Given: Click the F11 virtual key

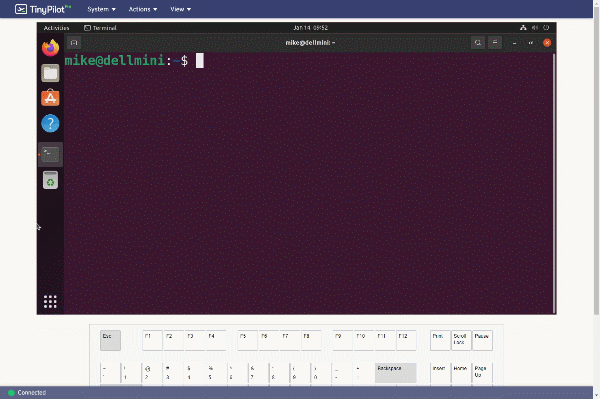Looking at the screenshot, I should coord(385,340).
